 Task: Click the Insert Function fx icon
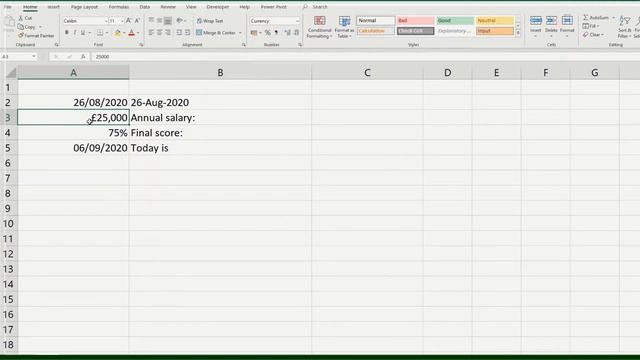coord(83,57)
